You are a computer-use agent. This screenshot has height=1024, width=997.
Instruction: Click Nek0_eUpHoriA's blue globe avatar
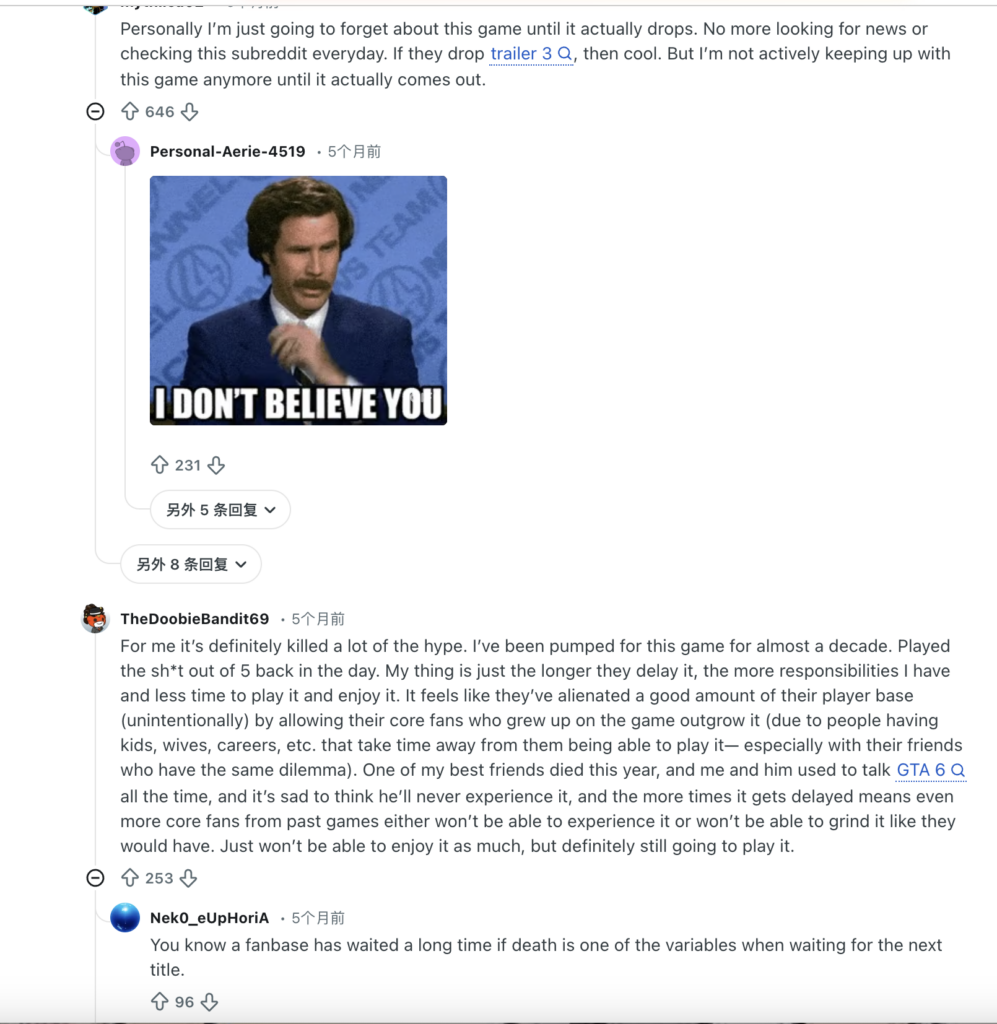click(125, 917)
